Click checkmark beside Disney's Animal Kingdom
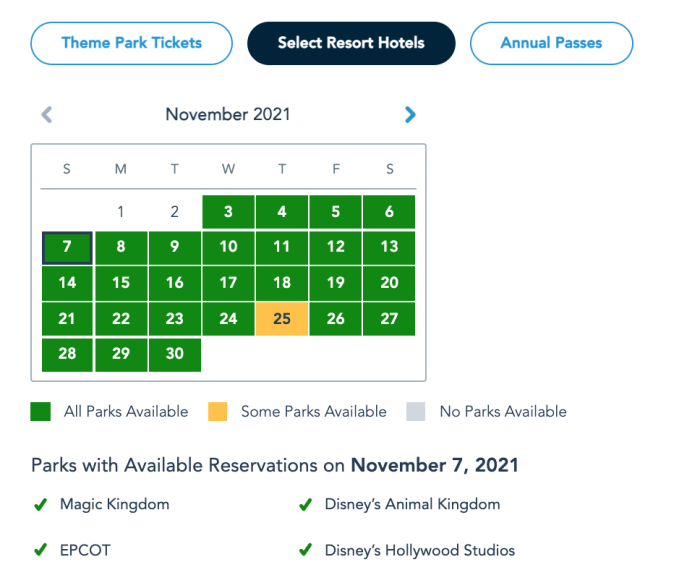 click(x=305, y=505)
